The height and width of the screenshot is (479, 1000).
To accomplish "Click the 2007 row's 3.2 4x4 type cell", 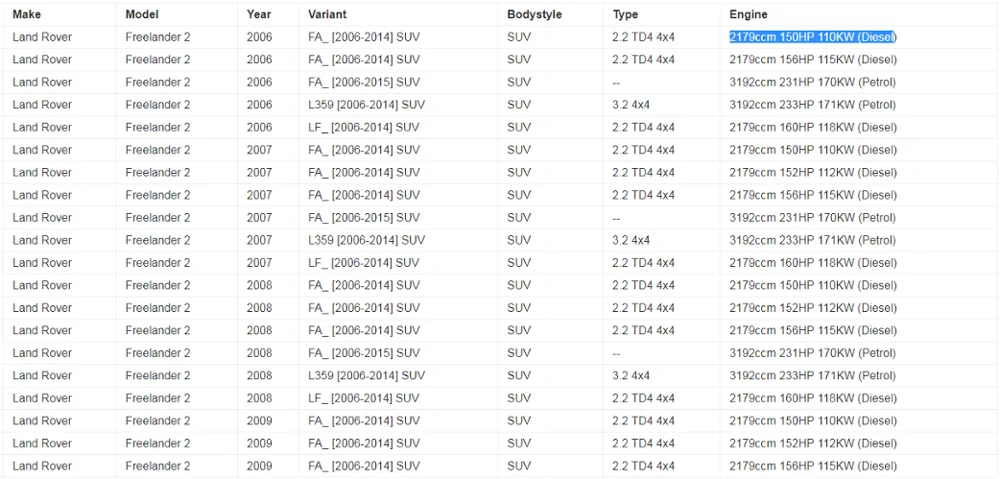I will coord(631,240).
